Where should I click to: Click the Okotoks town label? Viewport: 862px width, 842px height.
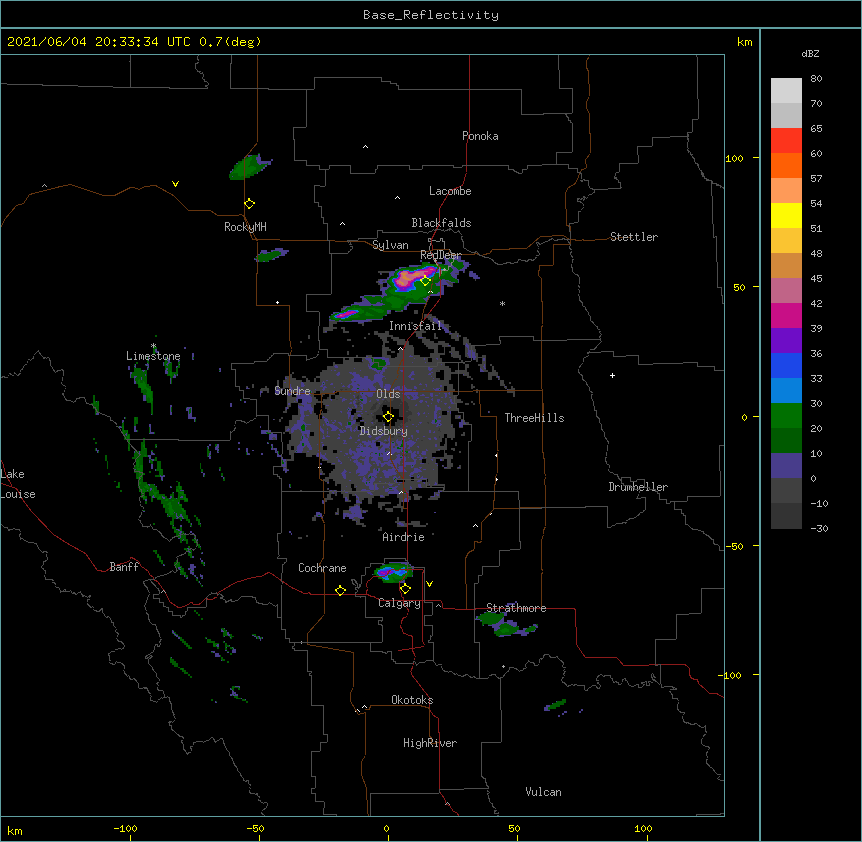coord(412,700)
